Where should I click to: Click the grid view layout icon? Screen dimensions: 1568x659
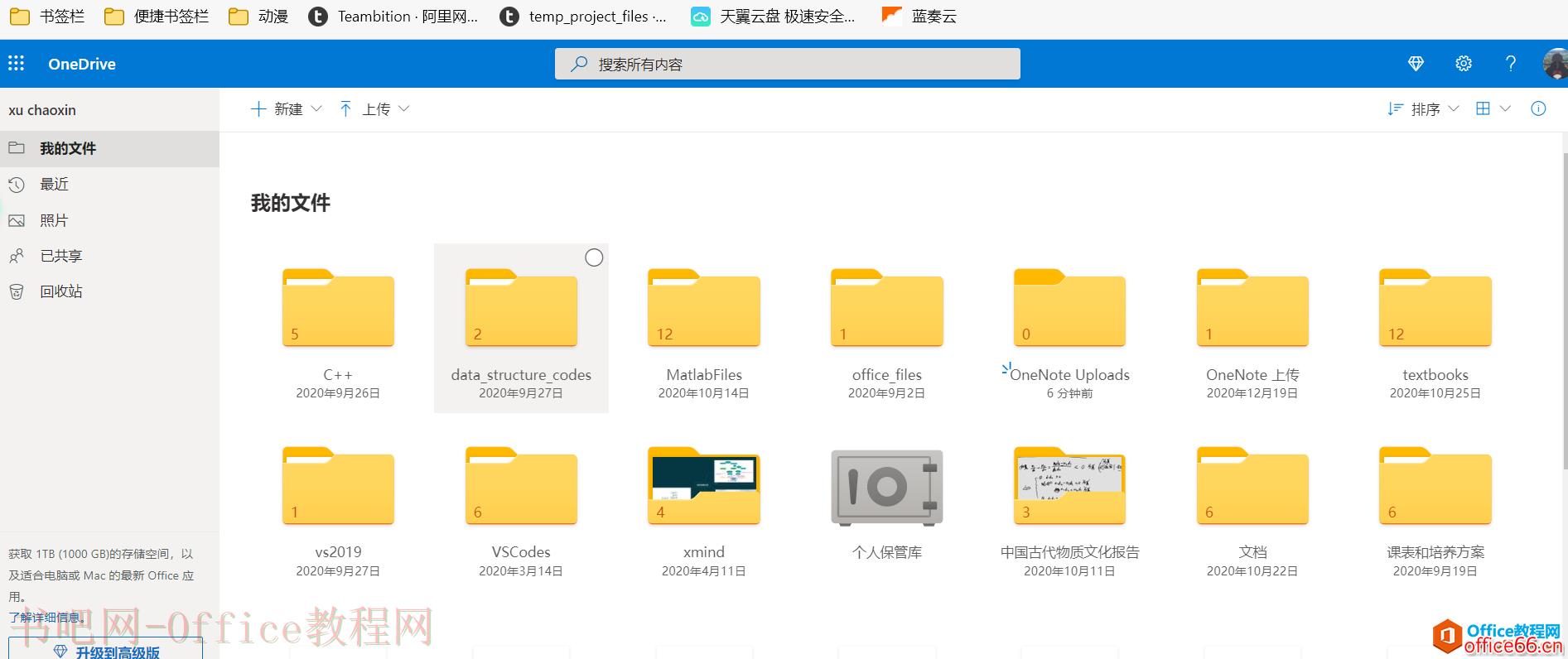pos(1483,108)
